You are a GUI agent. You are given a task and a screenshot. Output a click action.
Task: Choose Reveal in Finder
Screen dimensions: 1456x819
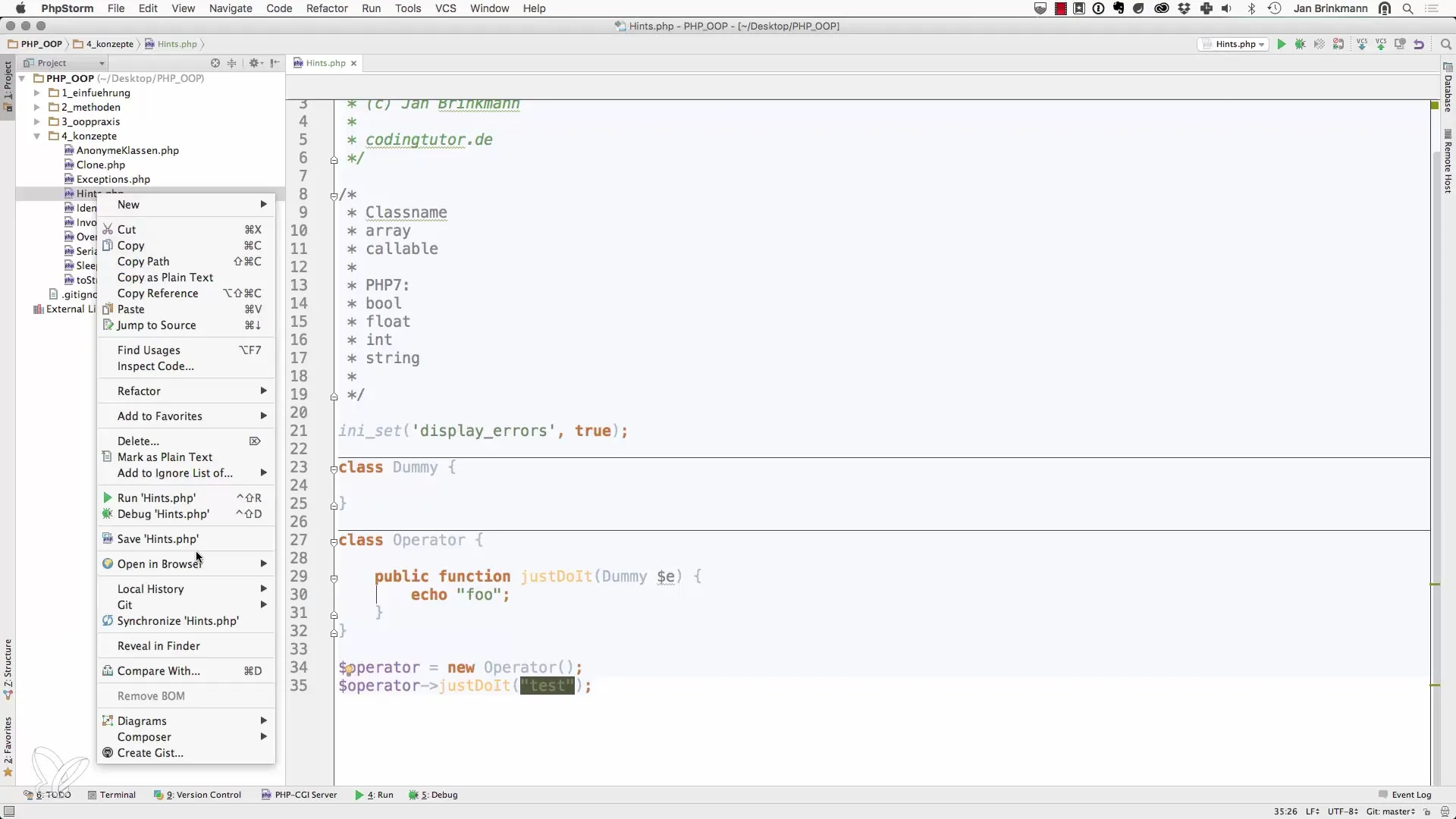coord(186,646)
